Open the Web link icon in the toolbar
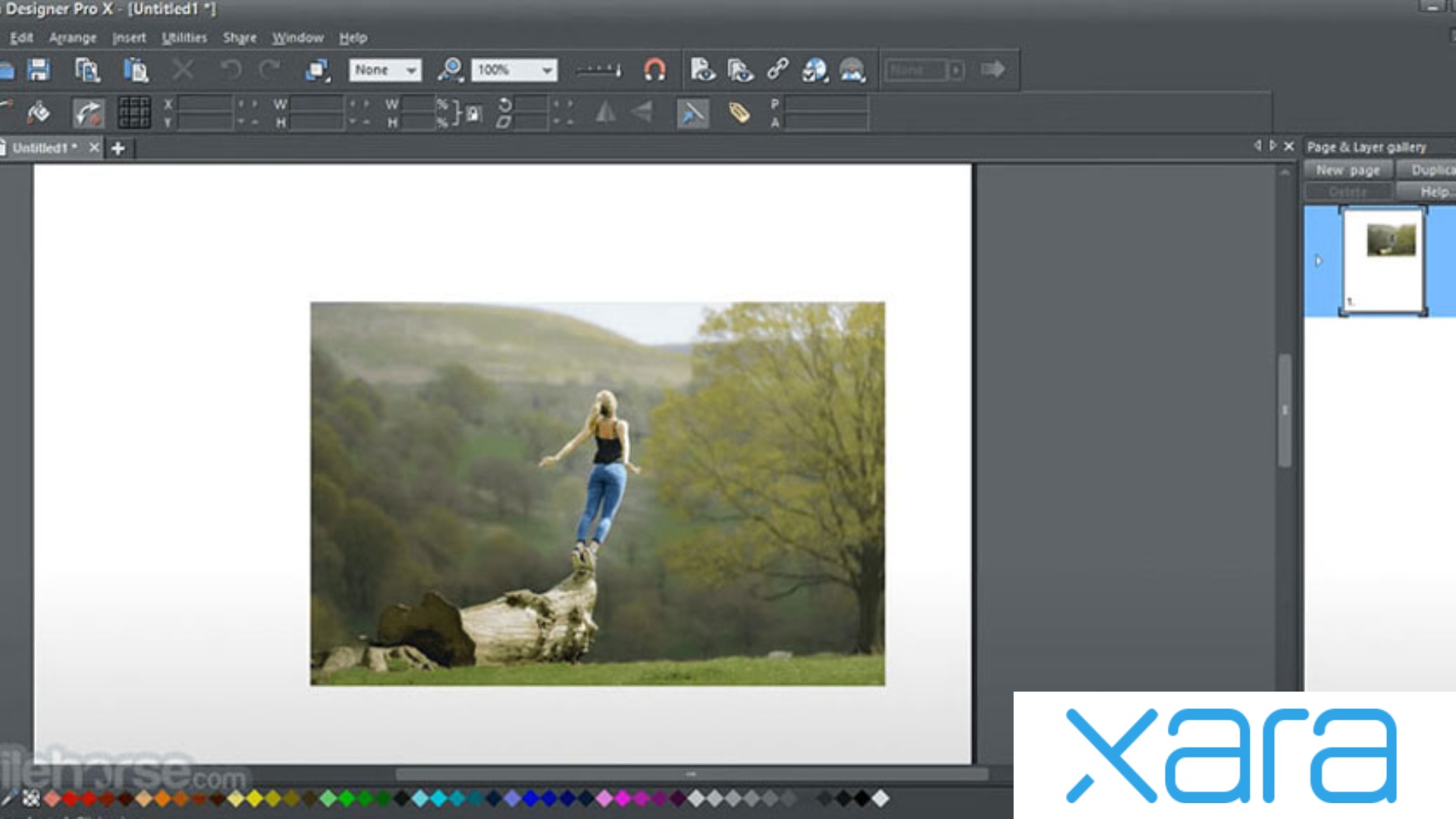The image size is (1456, 819). pyautogui.click(x=780, y=70)
